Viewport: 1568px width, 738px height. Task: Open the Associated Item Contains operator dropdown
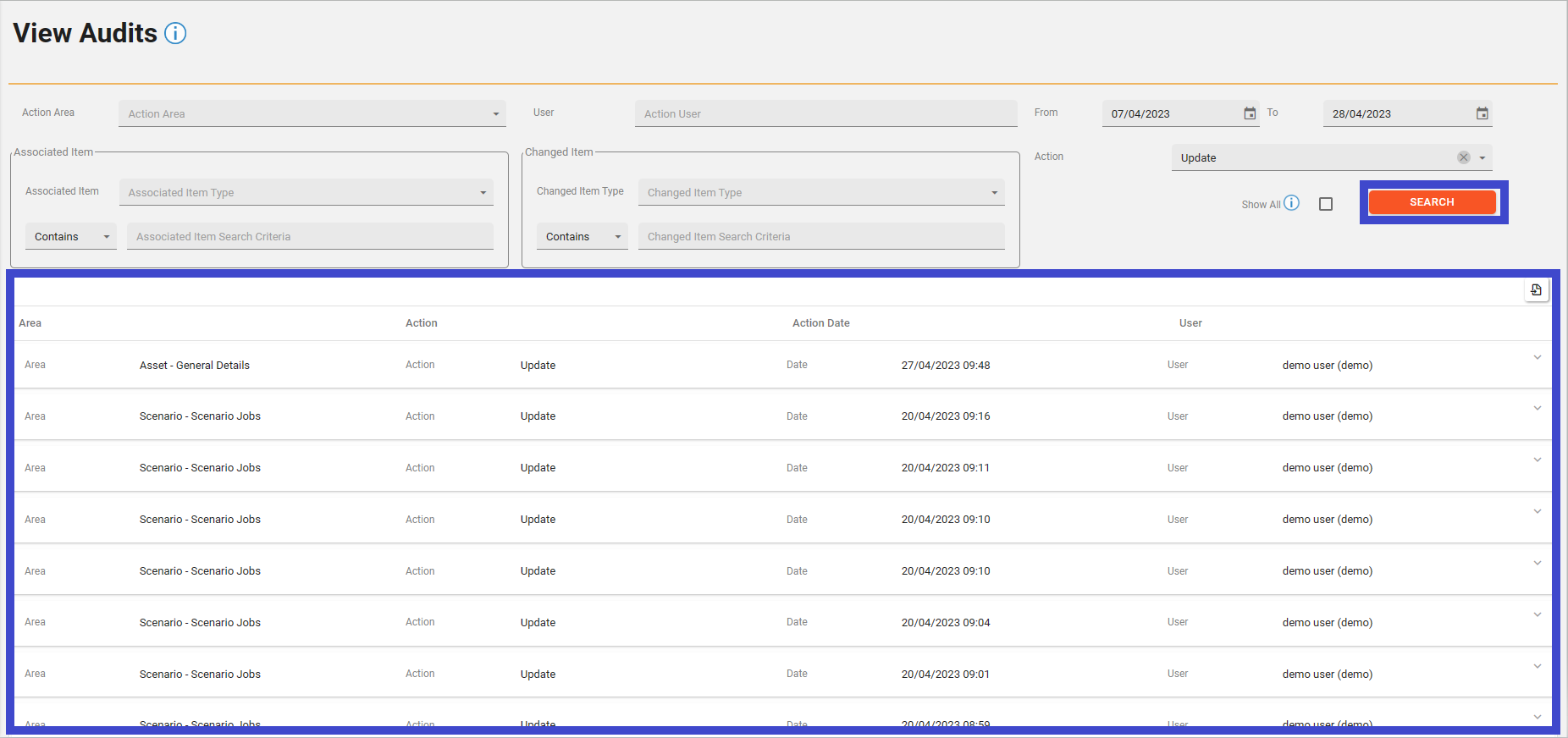[71, 237]
